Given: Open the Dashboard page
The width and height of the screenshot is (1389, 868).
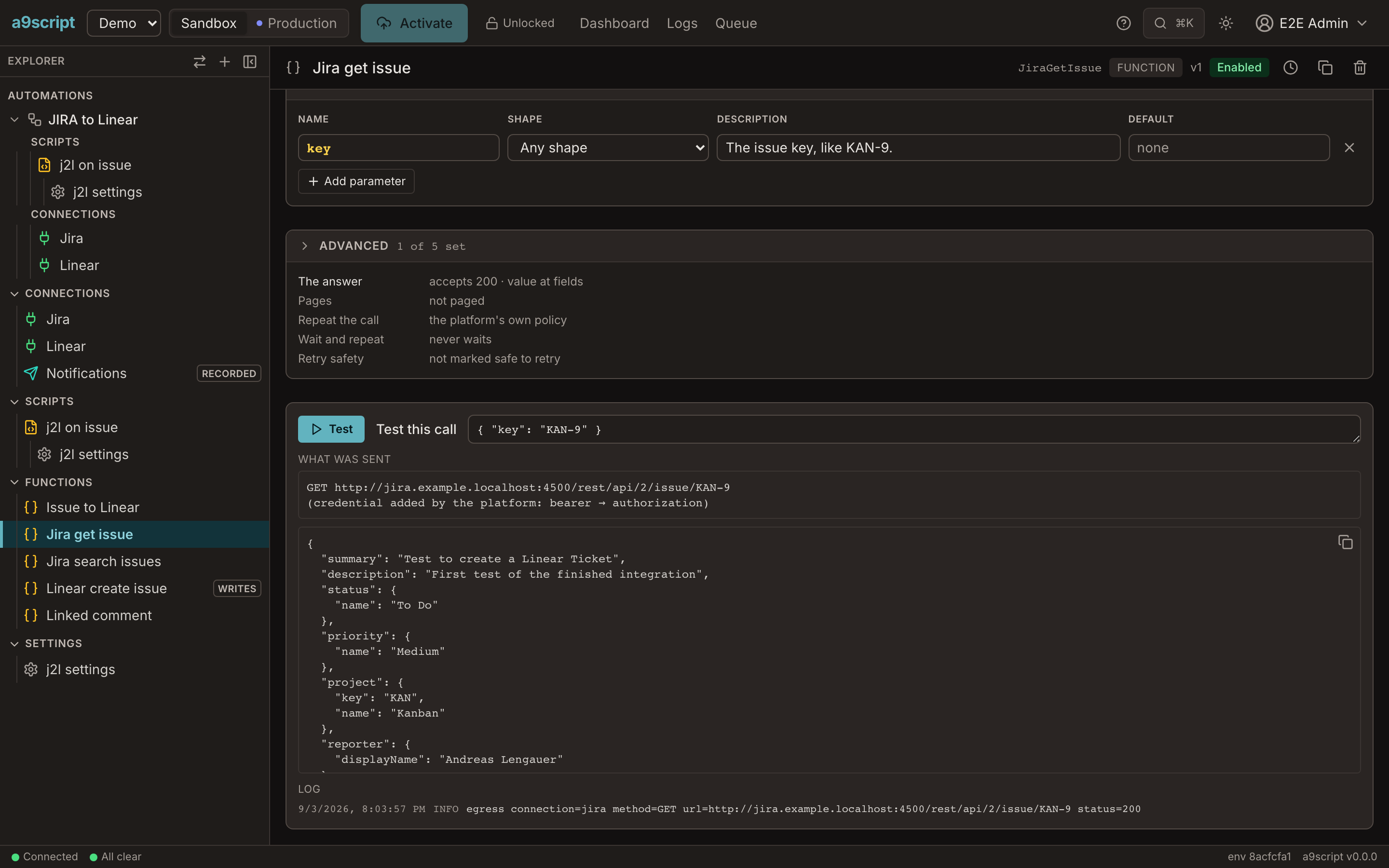Looking at the screenshot, I should 614,23.
